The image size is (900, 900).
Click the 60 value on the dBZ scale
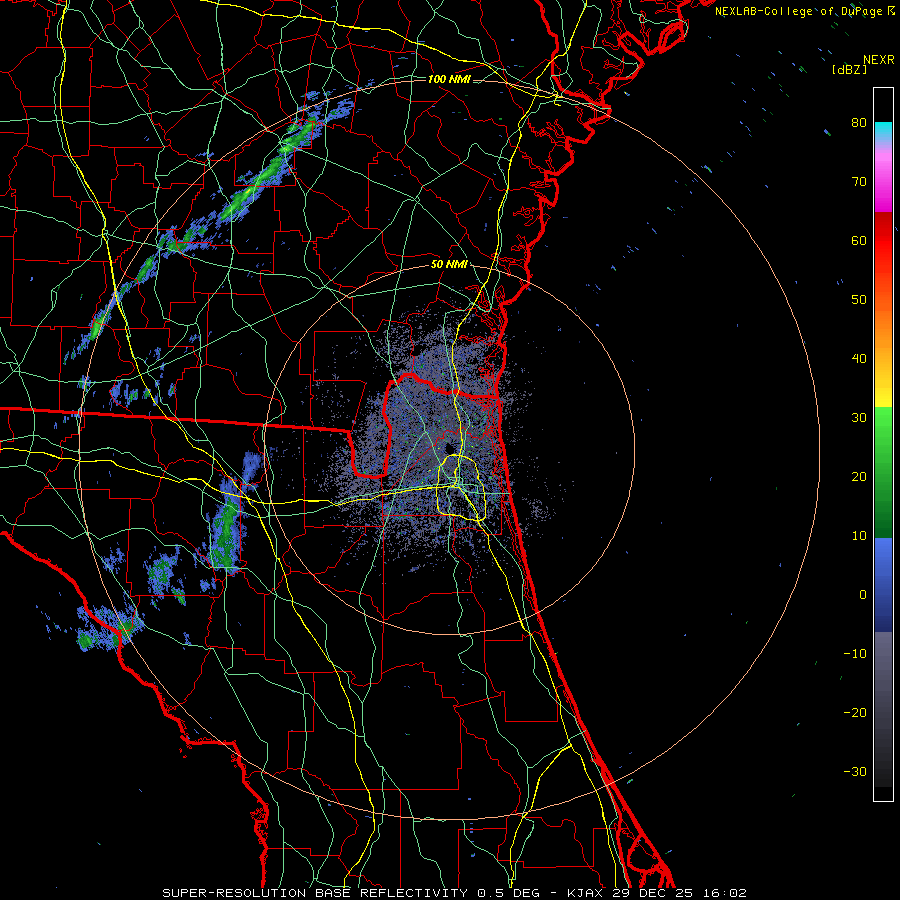pyautogui.click(x=859, y=240)
